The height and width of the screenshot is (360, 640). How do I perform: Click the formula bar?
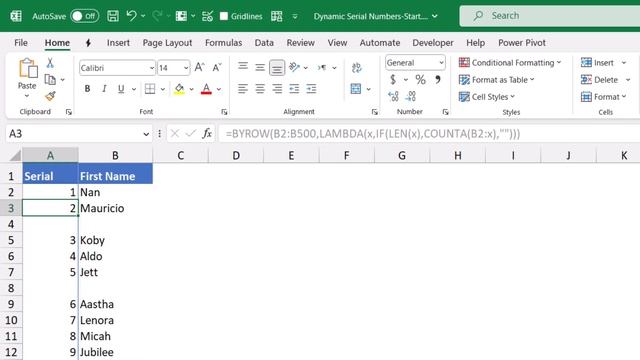point(429,133)
